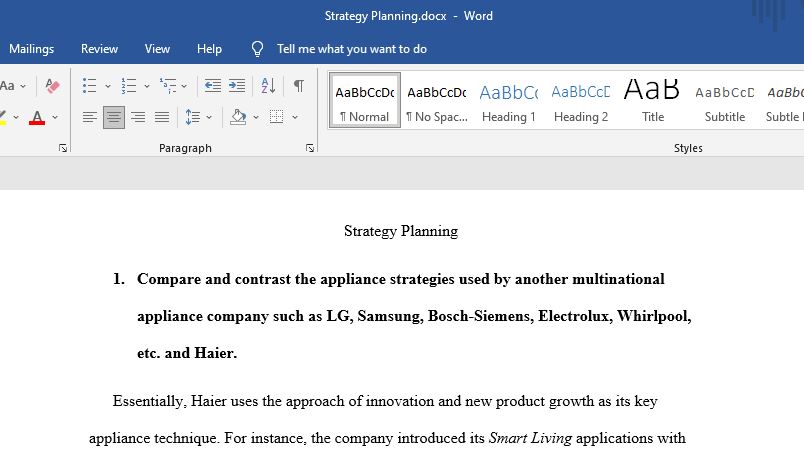
Task: Sort selected text alphabetically
Action: coord(268,86)
